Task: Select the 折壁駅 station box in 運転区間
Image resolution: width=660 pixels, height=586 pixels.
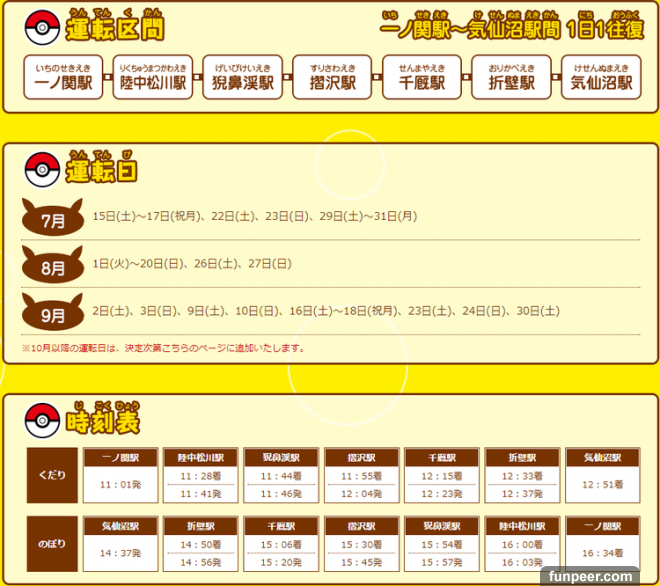Action: [x=511, y=78]
